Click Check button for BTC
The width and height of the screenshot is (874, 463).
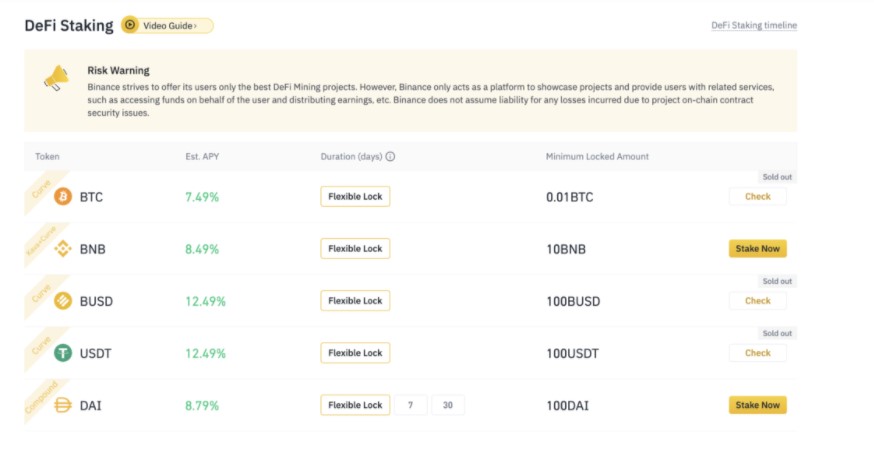(x=758, y=197)
